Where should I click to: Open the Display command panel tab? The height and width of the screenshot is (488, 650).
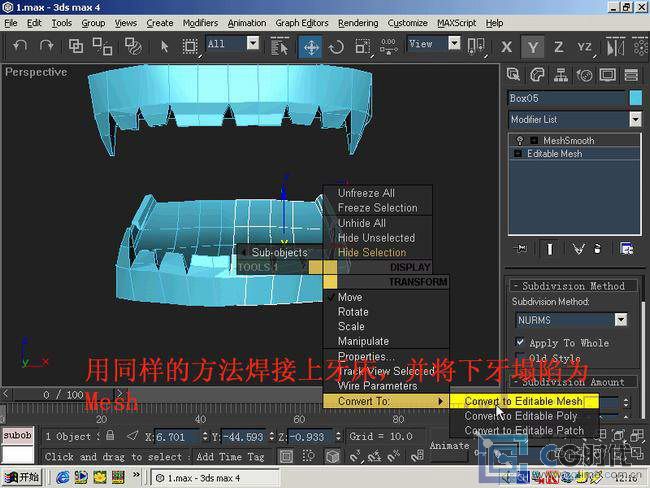pos(608,75)
